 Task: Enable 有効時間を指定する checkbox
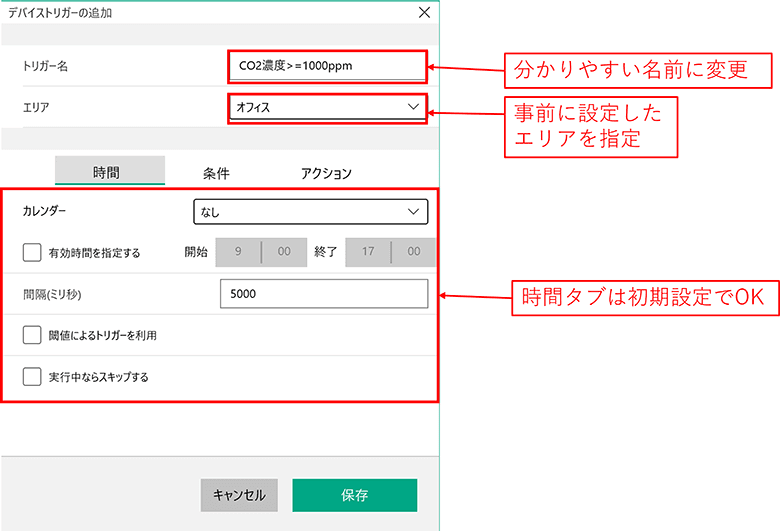pyautogui.click(x=32, y=252)
